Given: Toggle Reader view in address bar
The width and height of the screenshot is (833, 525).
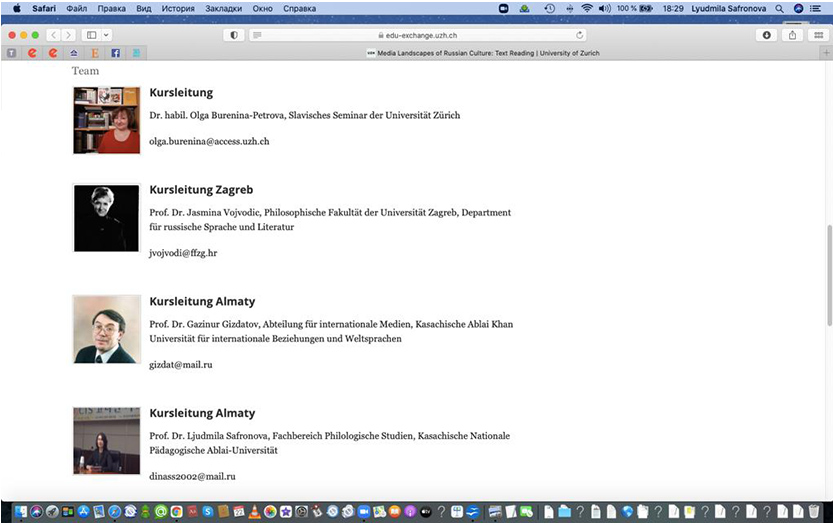Looking at the screenshot, I should click(x=258, y=35).
